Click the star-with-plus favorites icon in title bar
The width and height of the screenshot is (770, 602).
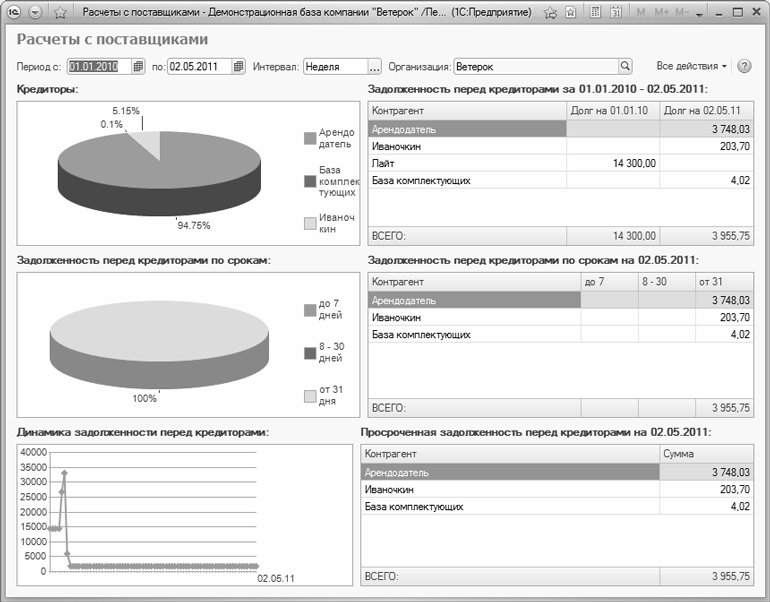pyautogui.click(x=551, y=13)
